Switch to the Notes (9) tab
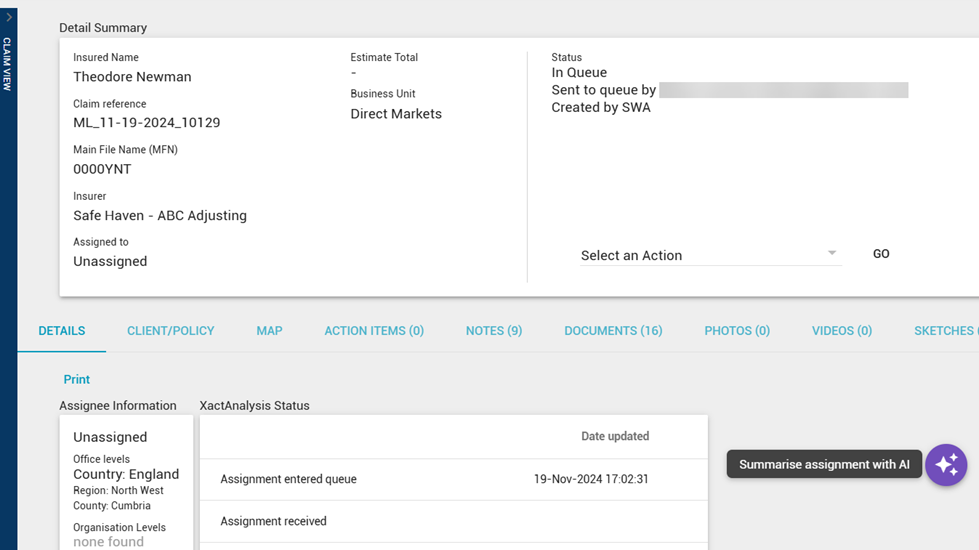The height and width of the screenshot is (550, 979). coord(494,331)
